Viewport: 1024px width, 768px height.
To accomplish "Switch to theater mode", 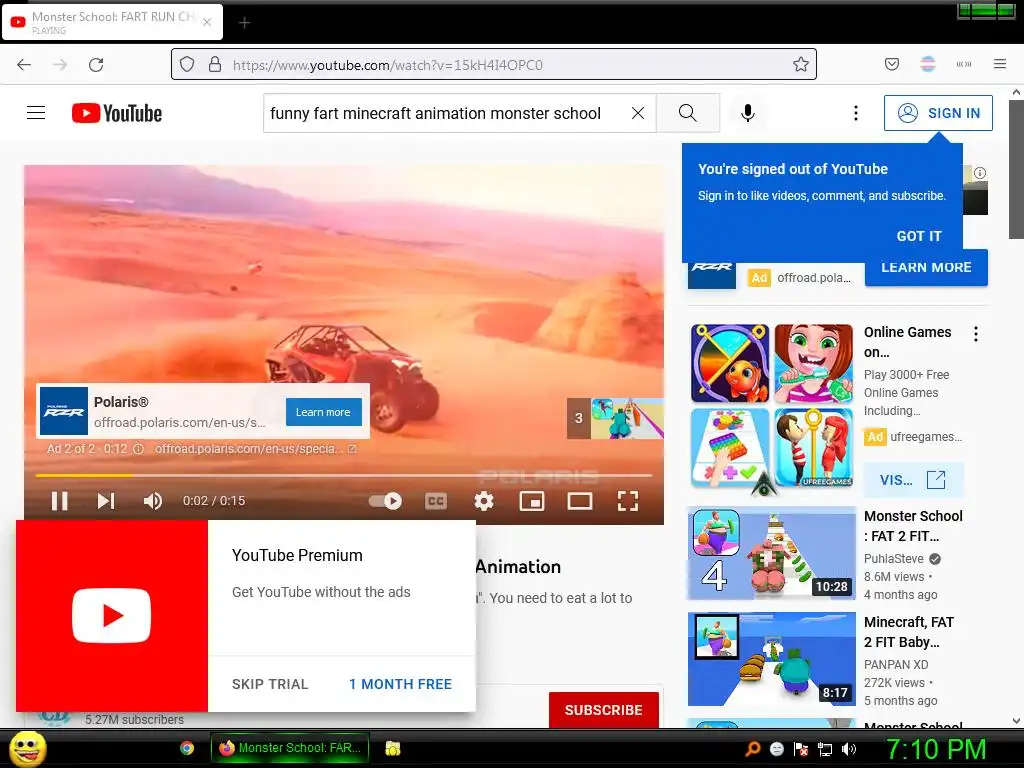I will pos(580,501).
